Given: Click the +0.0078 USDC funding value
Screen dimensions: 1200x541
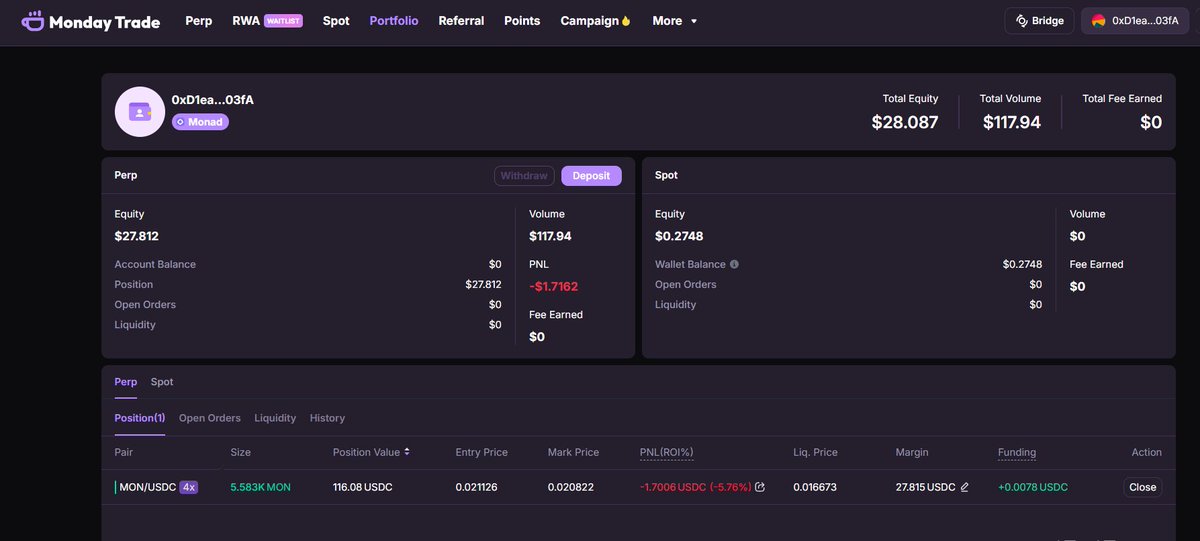Looking at the screenshot, I should pos(1033,487).
